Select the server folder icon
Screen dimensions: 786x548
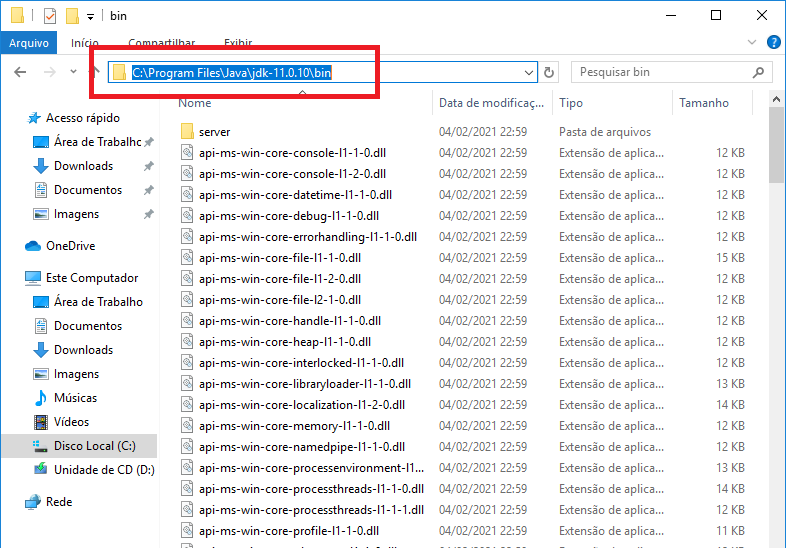pos(187,132)
